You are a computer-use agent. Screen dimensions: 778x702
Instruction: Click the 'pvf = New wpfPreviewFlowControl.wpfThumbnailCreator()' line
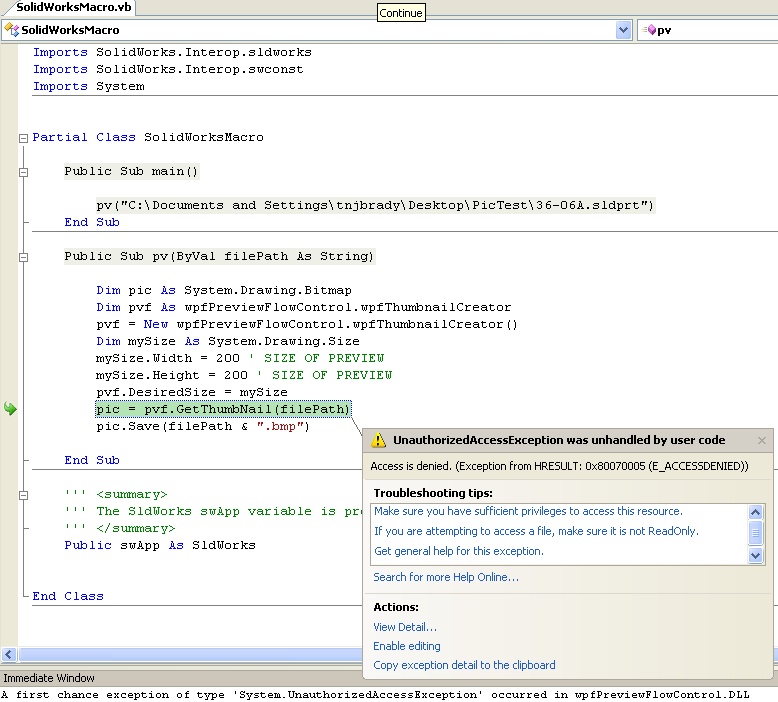point(307,324)
